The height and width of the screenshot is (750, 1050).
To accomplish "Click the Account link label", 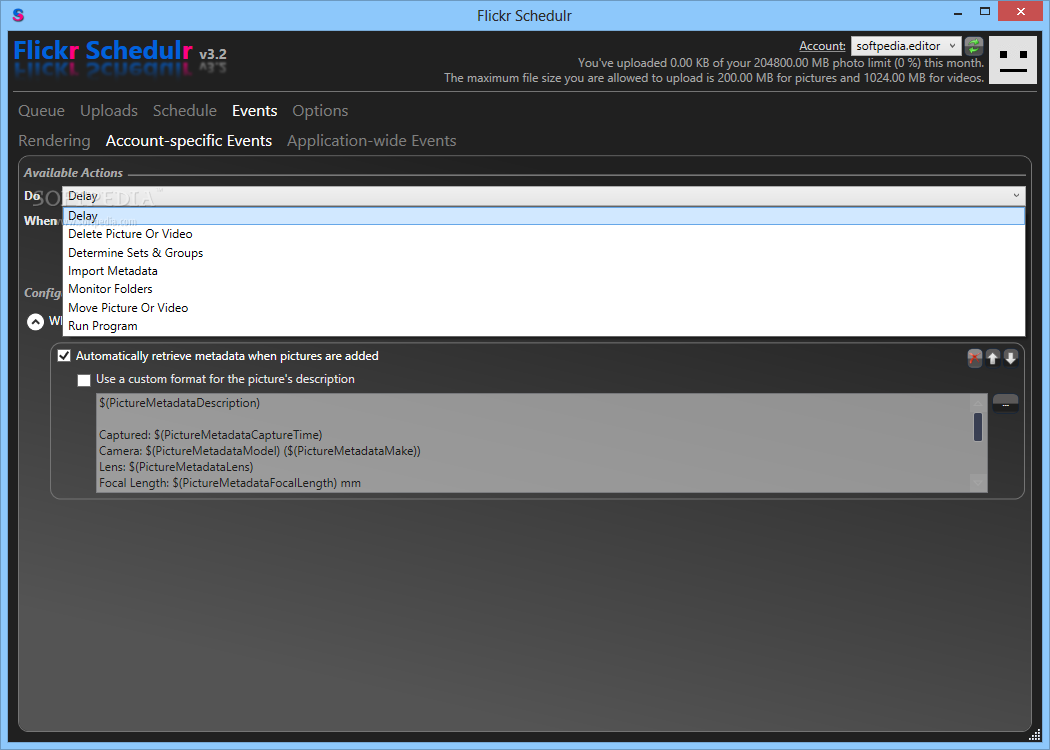I will (822, 46).
